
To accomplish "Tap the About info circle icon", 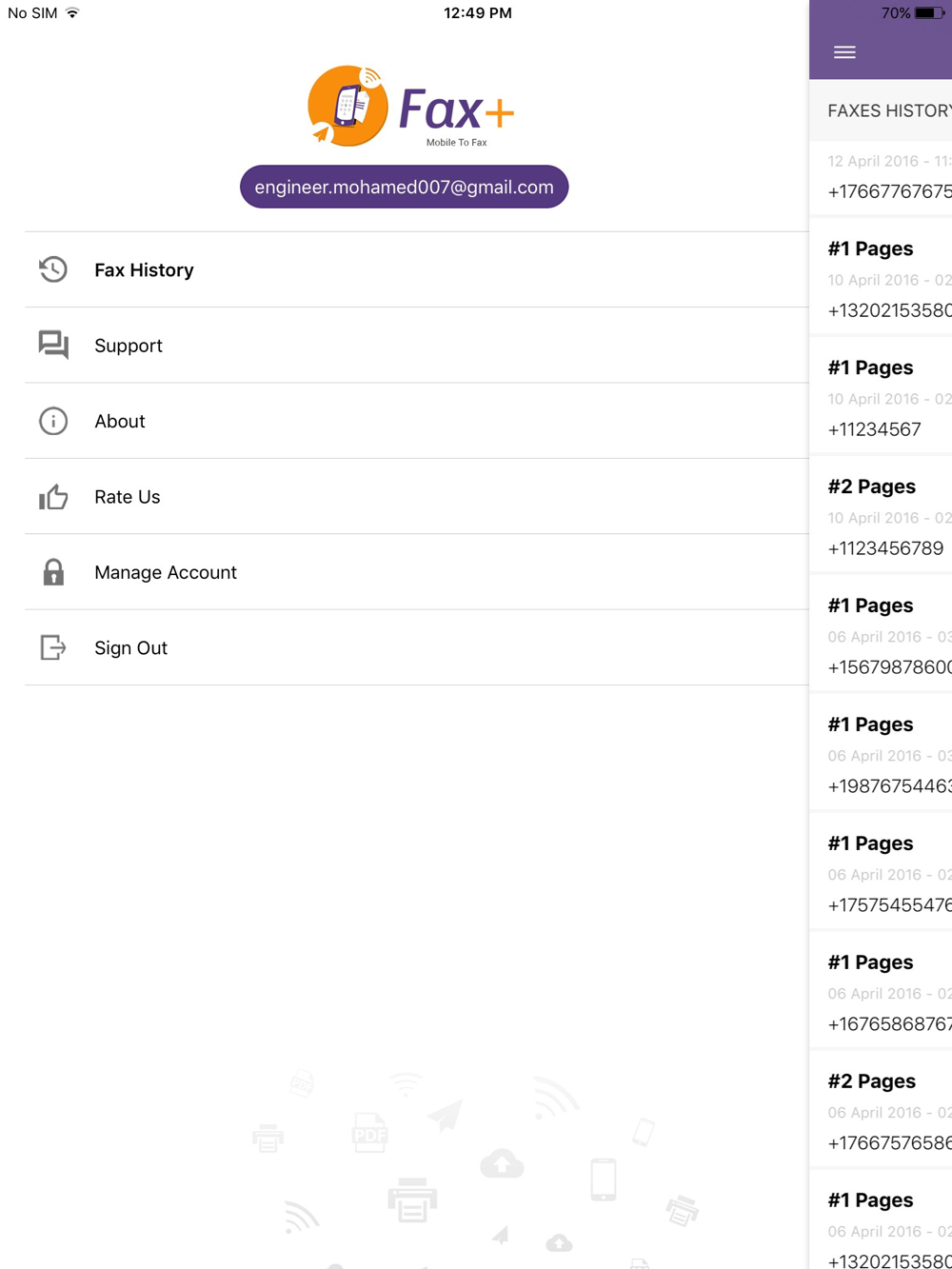I will click(53, 421).
